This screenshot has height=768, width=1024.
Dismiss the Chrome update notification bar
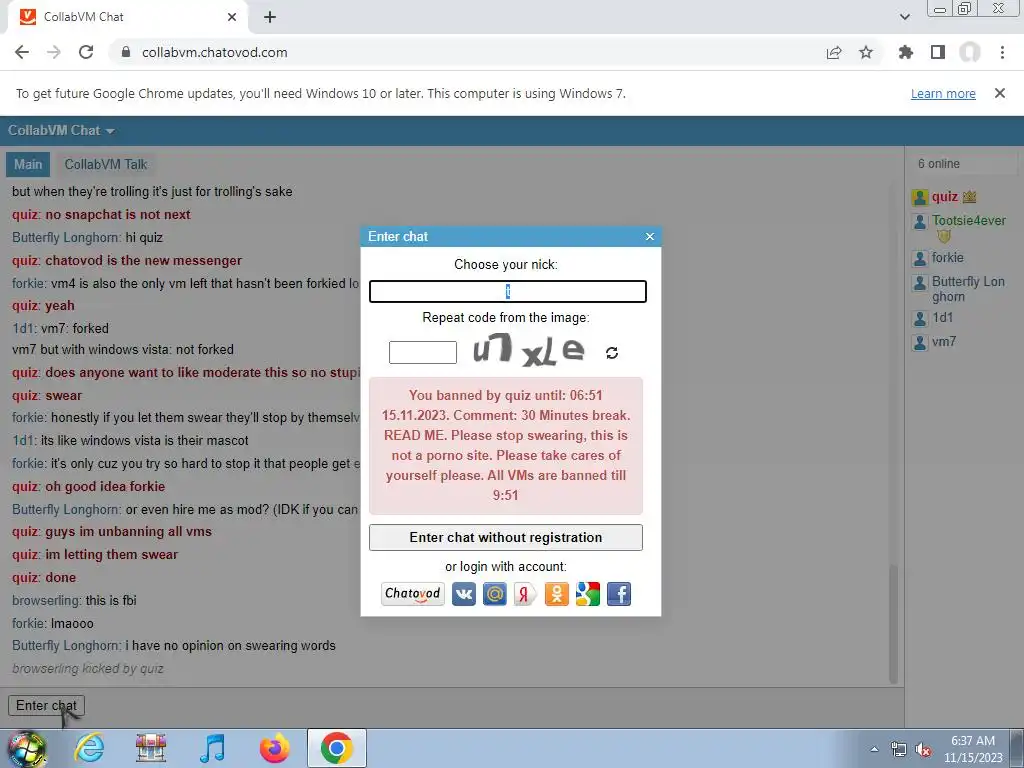pyautogui.click(x=999, y=93)
